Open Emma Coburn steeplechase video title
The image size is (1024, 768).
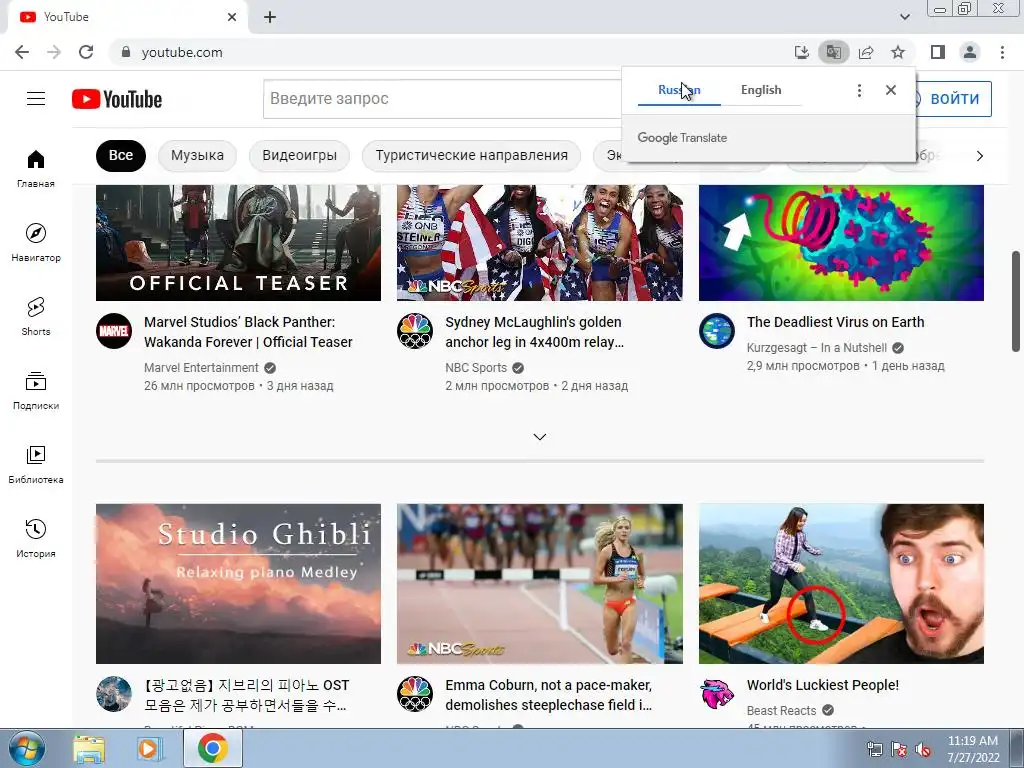(549, 695)
